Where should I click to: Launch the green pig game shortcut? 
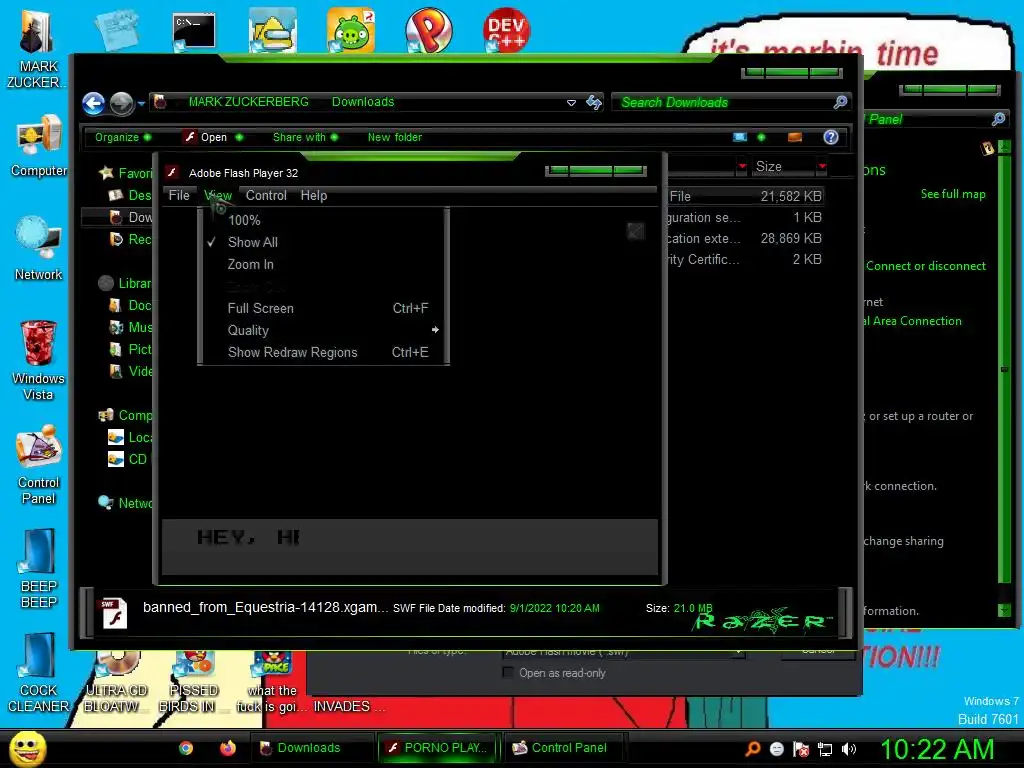[x=351, y=31]
